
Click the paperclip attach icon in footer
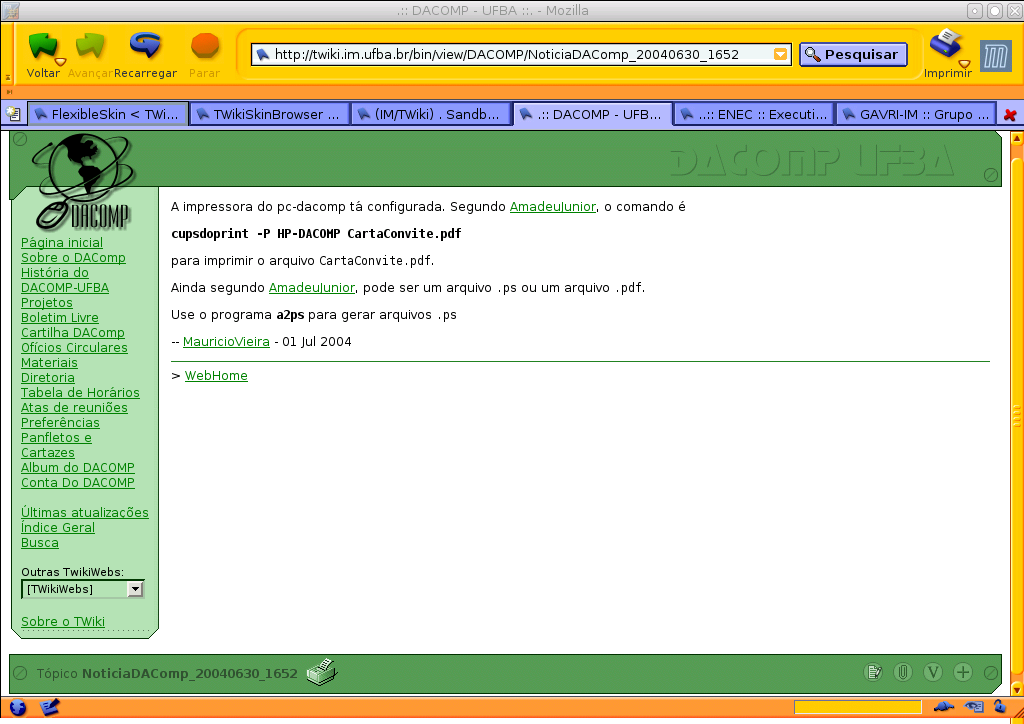coord(902,673)
